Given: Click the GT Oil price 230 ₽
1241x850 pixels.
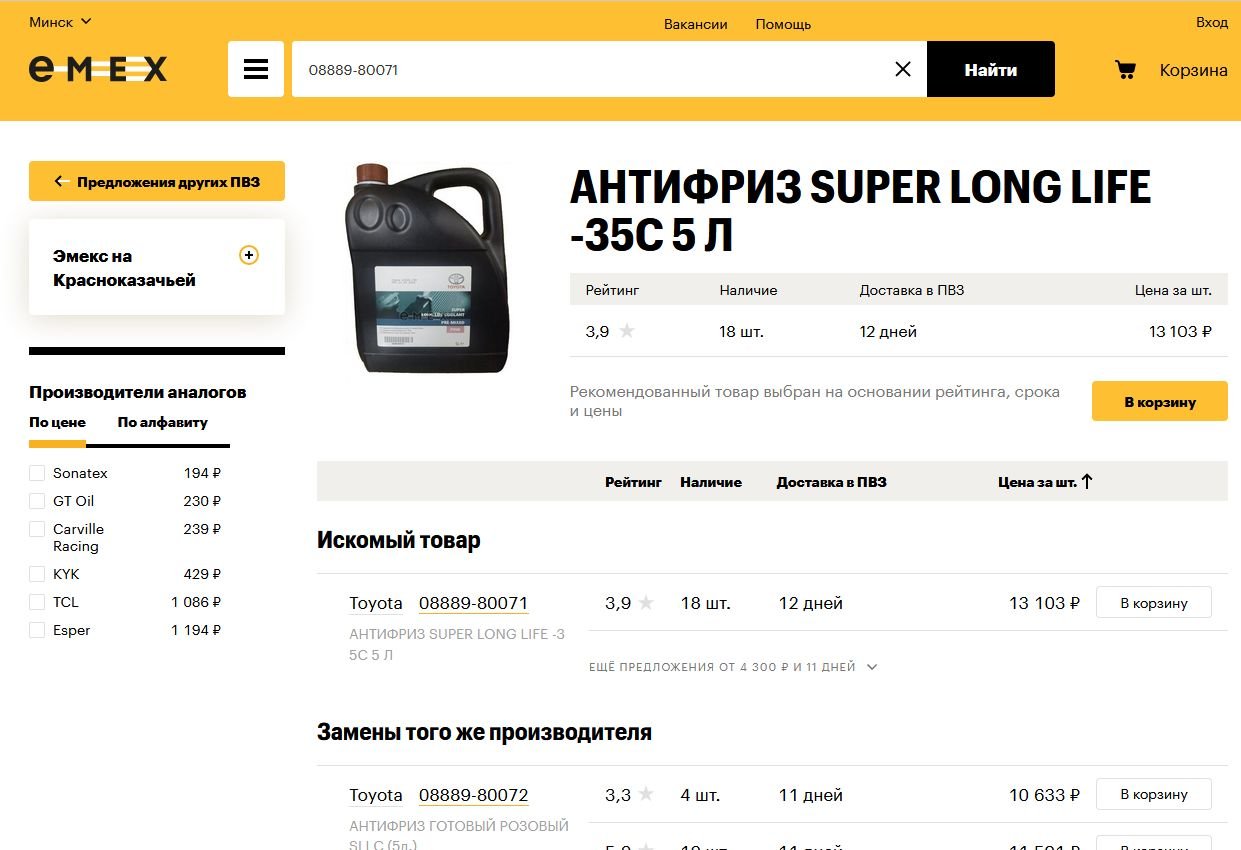Looking at the screenshot, I should [x=202, y=501].
